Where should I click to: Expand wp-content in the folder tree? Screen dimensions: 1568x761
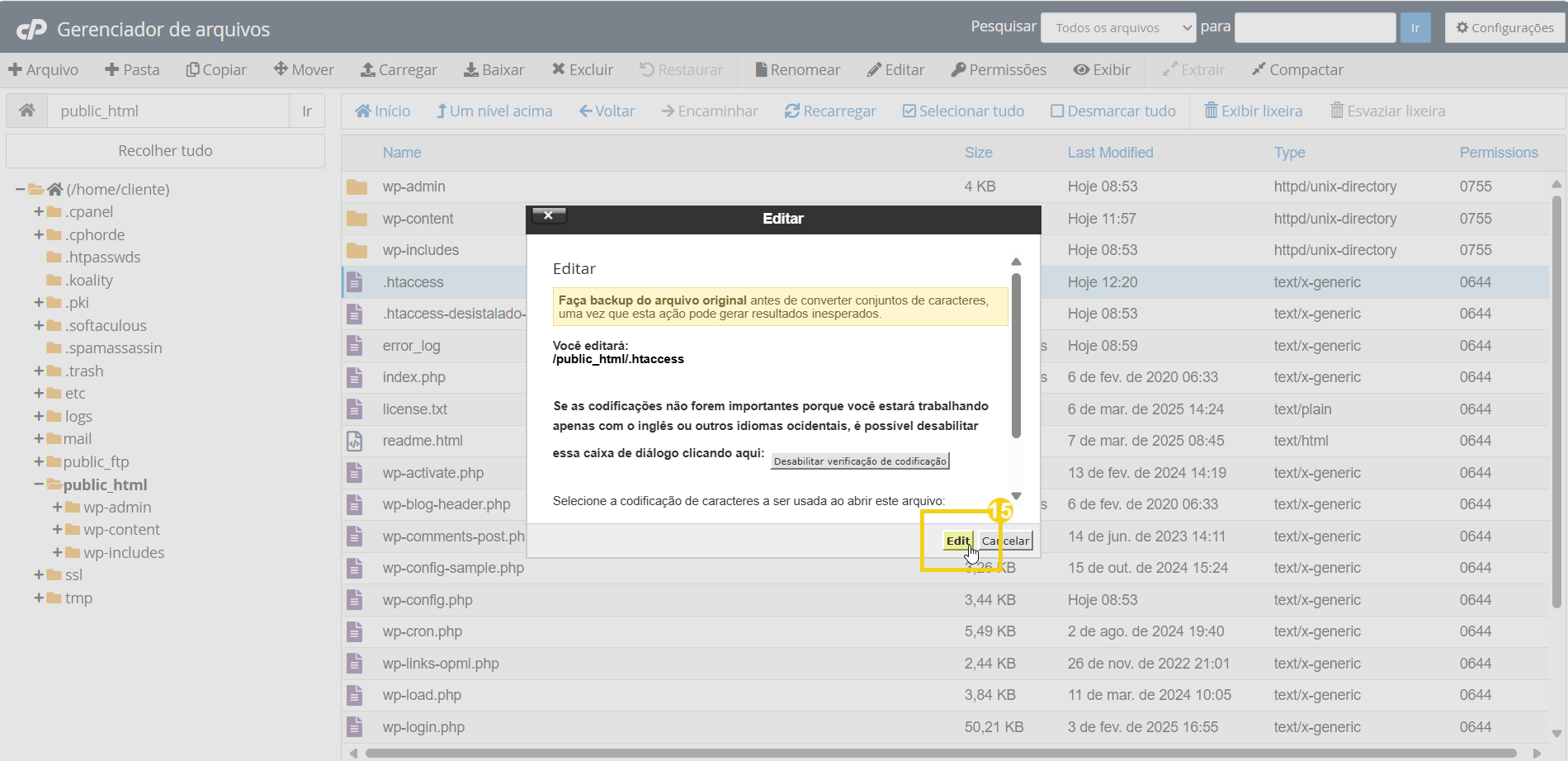(57, 530)
